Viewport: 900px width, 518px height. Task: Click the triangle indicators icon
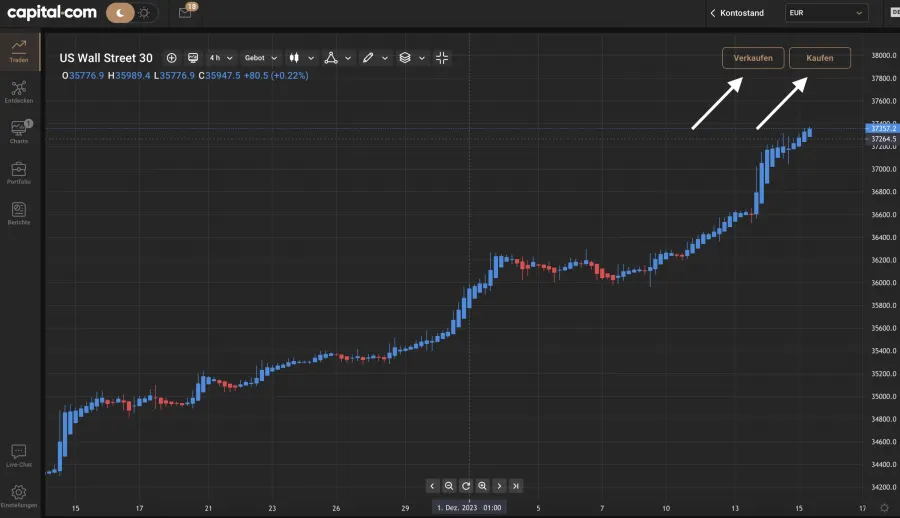331,57
